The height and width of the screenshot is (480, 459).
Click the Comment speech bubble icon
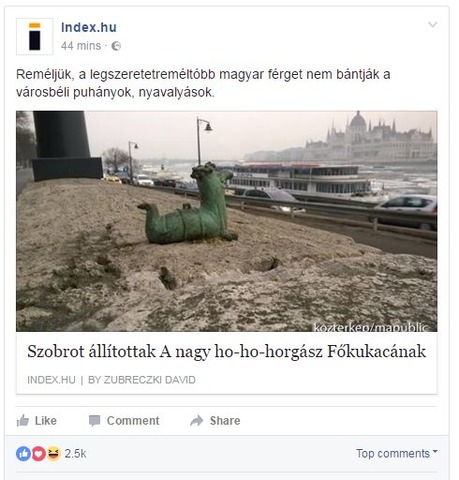pyautogui.click(x=94, y=421)
